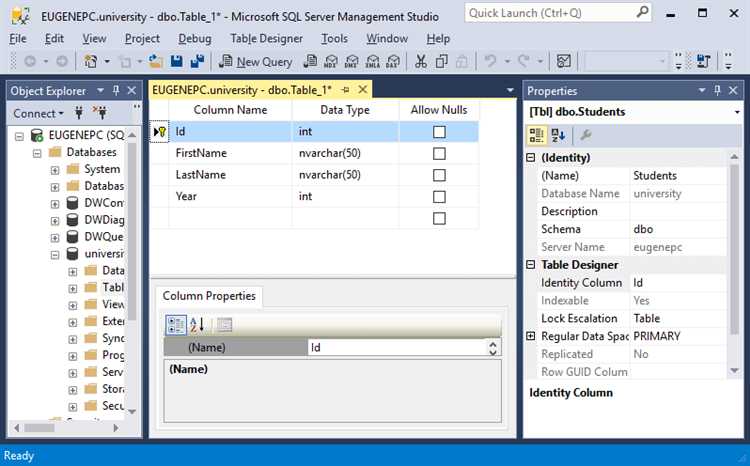Click the primary key icon beside Id
This screenshot has height=466, width=750.
[x=160, y=132]
